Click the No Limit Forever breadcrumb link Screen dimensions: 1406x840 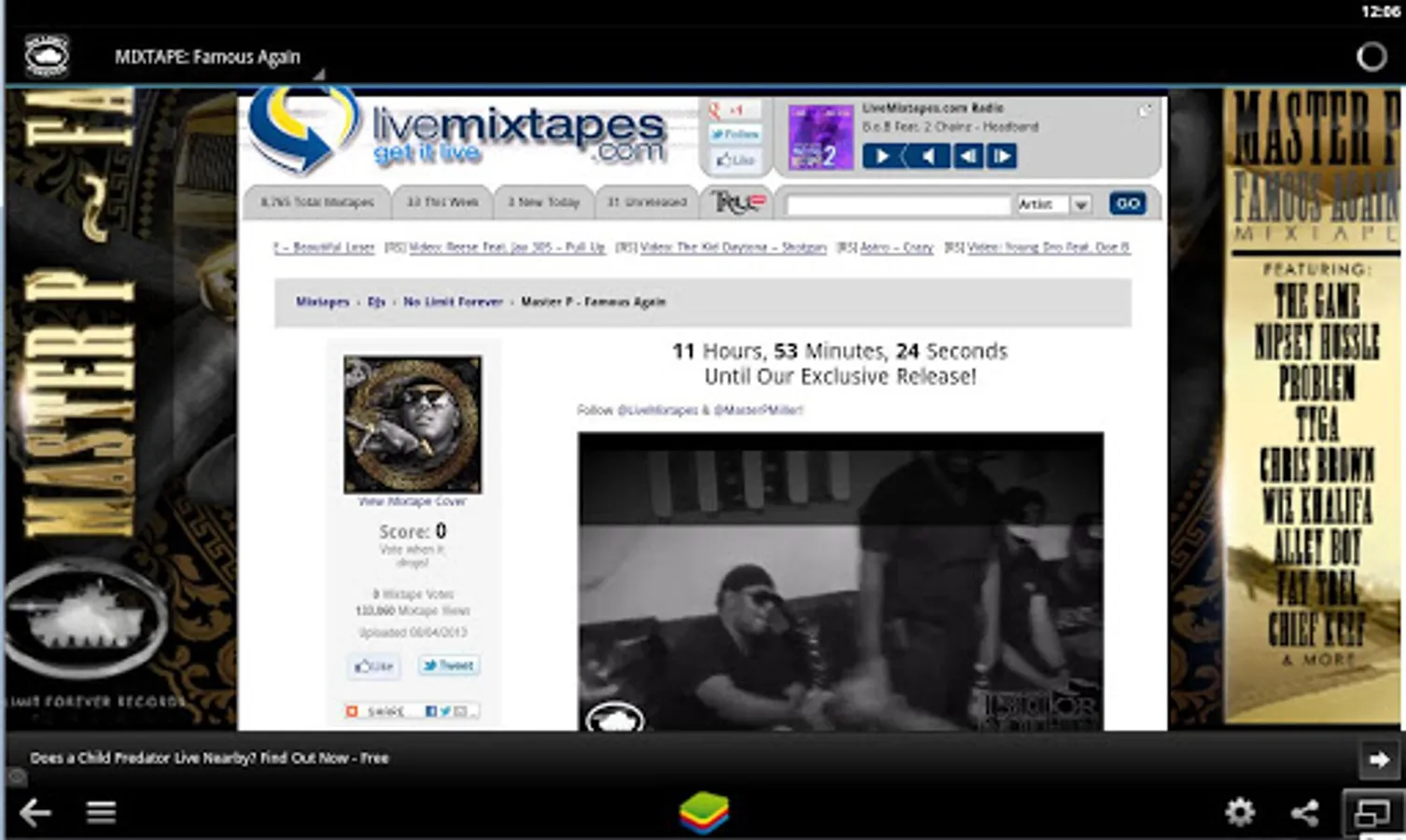click(453, 301)
